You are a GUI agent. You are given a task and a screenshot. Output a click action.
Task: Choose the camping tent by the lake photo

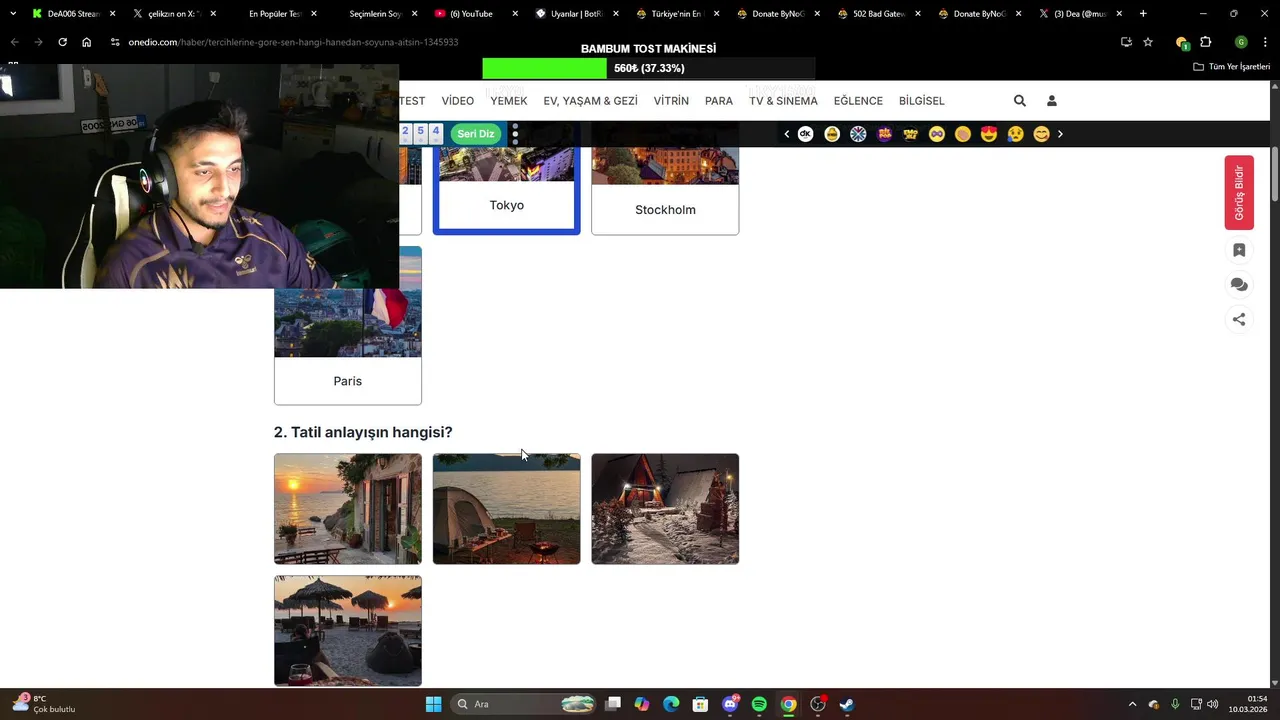tap(506, 509)
